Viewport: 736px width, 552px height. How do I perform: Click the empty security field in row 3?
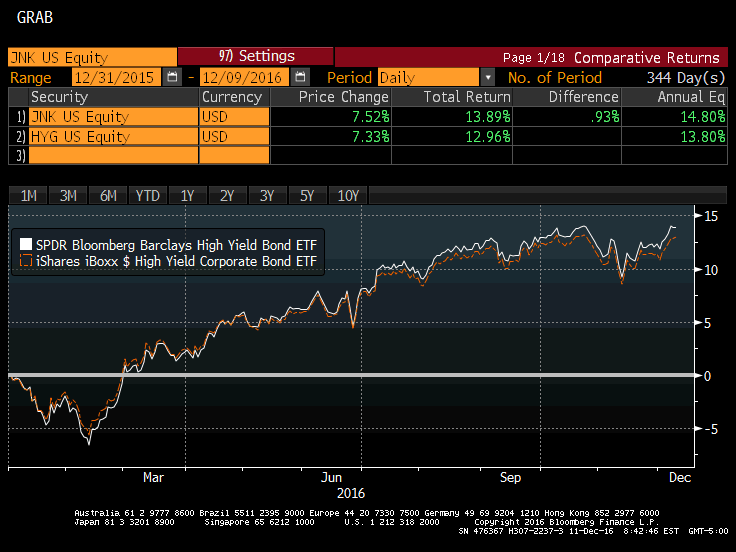point(114,155)
